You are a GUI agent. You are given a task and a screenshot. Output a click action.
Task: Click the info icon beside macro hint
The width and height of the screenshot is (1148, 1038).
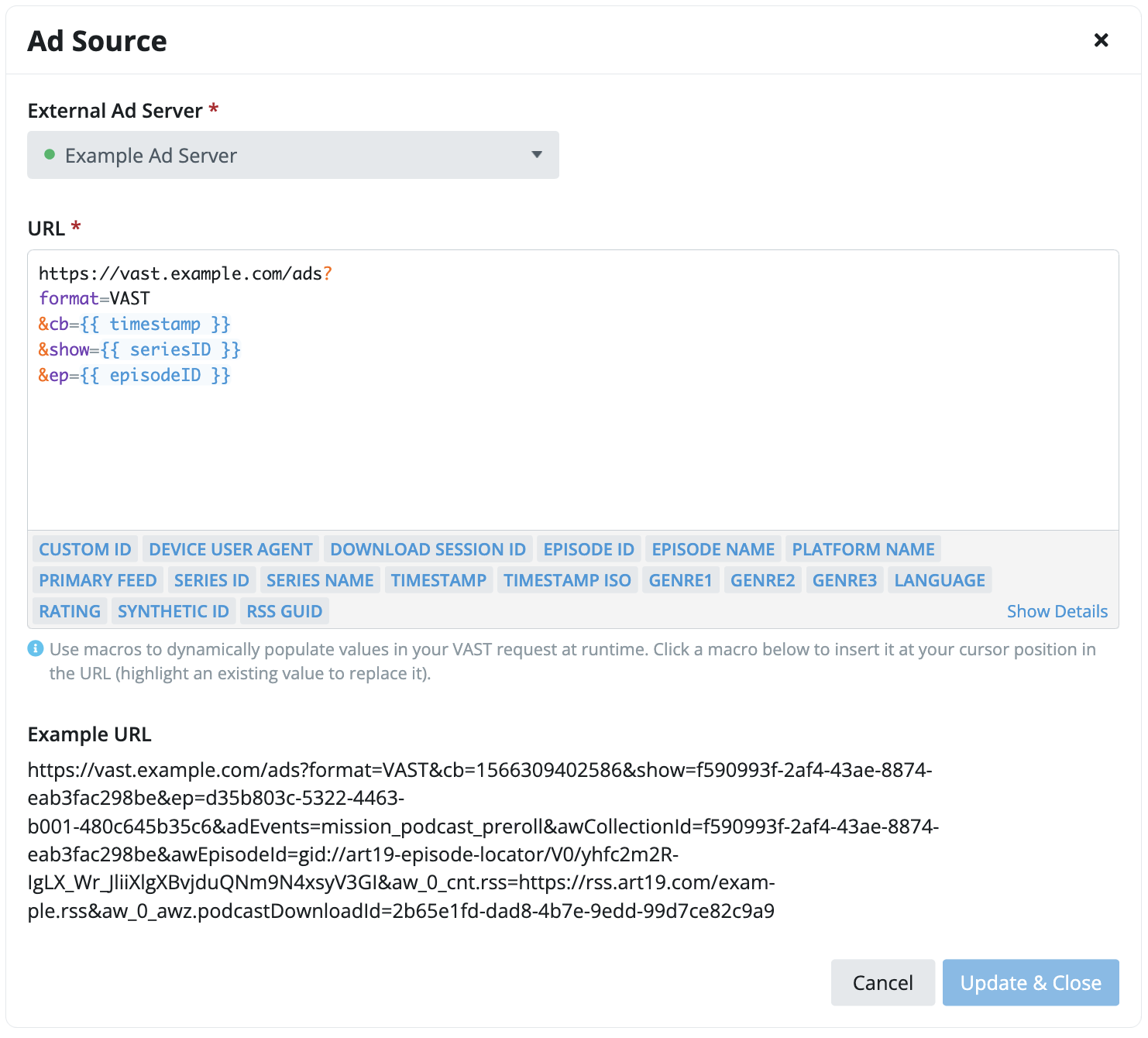pyautogui.click(x=36, y=649)
